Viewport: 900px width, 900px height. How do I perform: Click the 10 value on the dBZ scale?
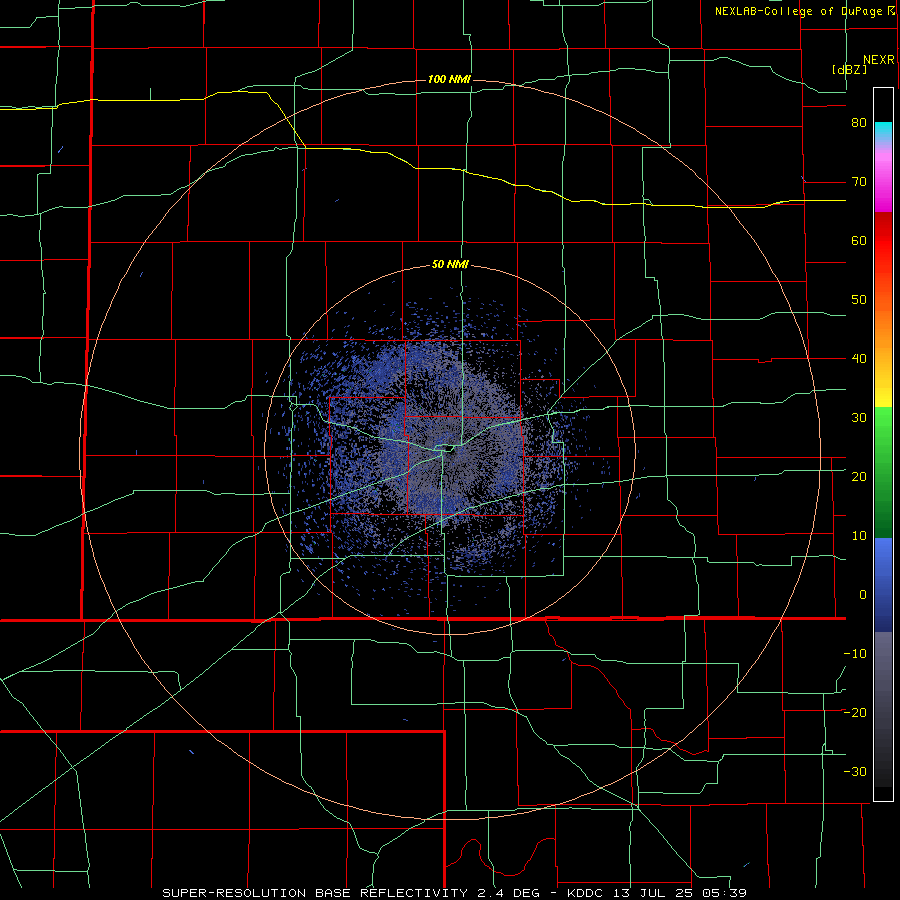[859, 536]
